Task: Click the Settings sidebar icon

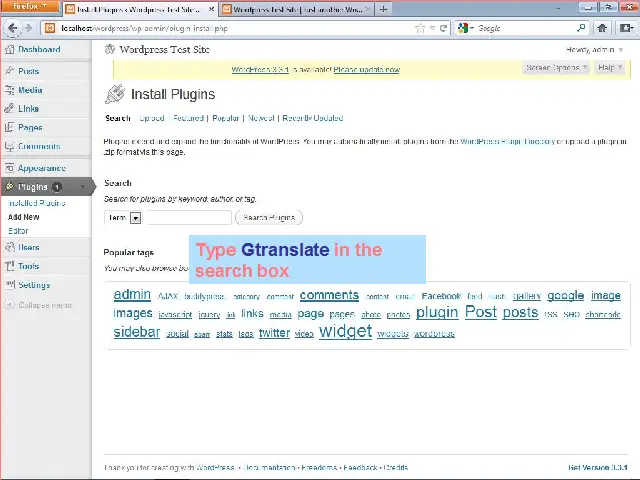Action: [9, 285]
